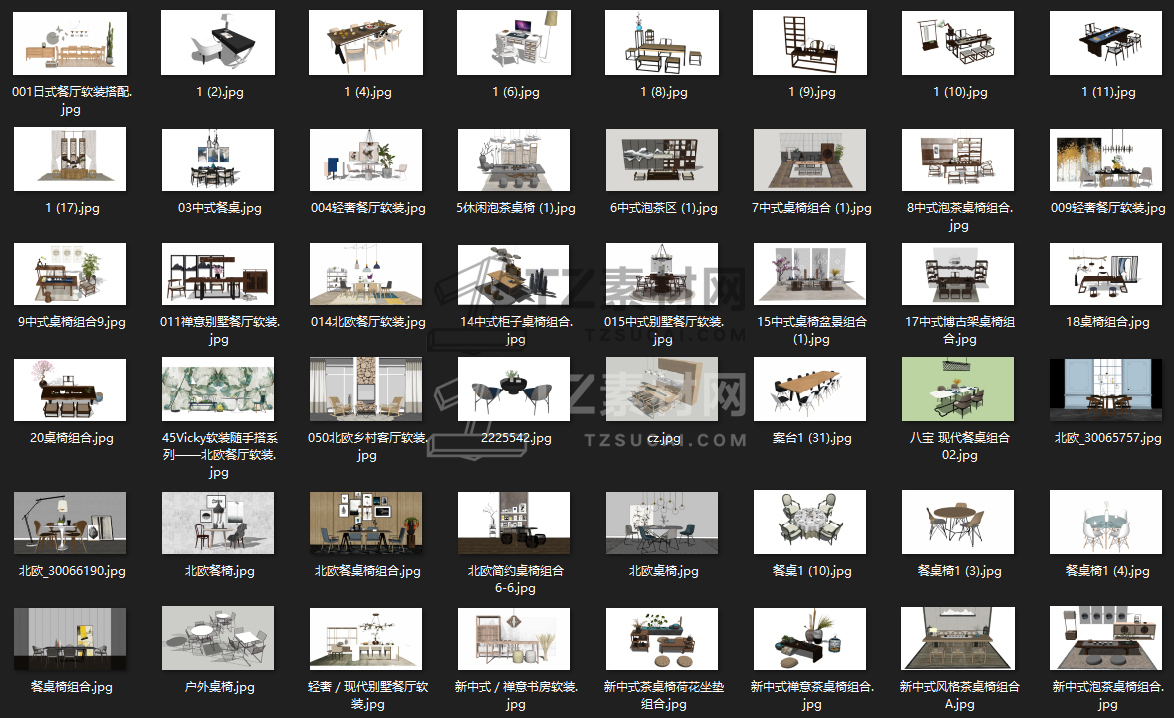The width and height of the screenshot is (1174, 718).
Task: Click the 7中式桌椅组合 (1).jpg thumbnail
Action: [810, 159]
